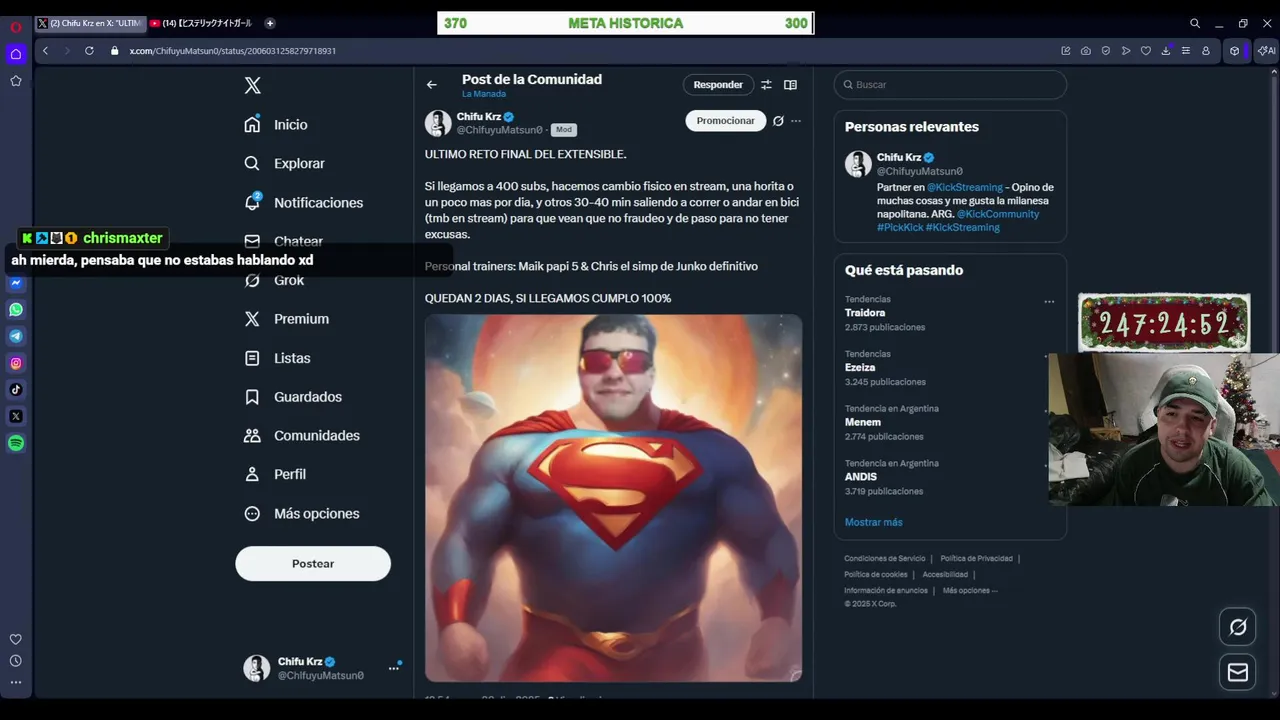Open the ad blocker shield icon
The height and width of the screenshot is (720, 1280).
pos(1106,51)
